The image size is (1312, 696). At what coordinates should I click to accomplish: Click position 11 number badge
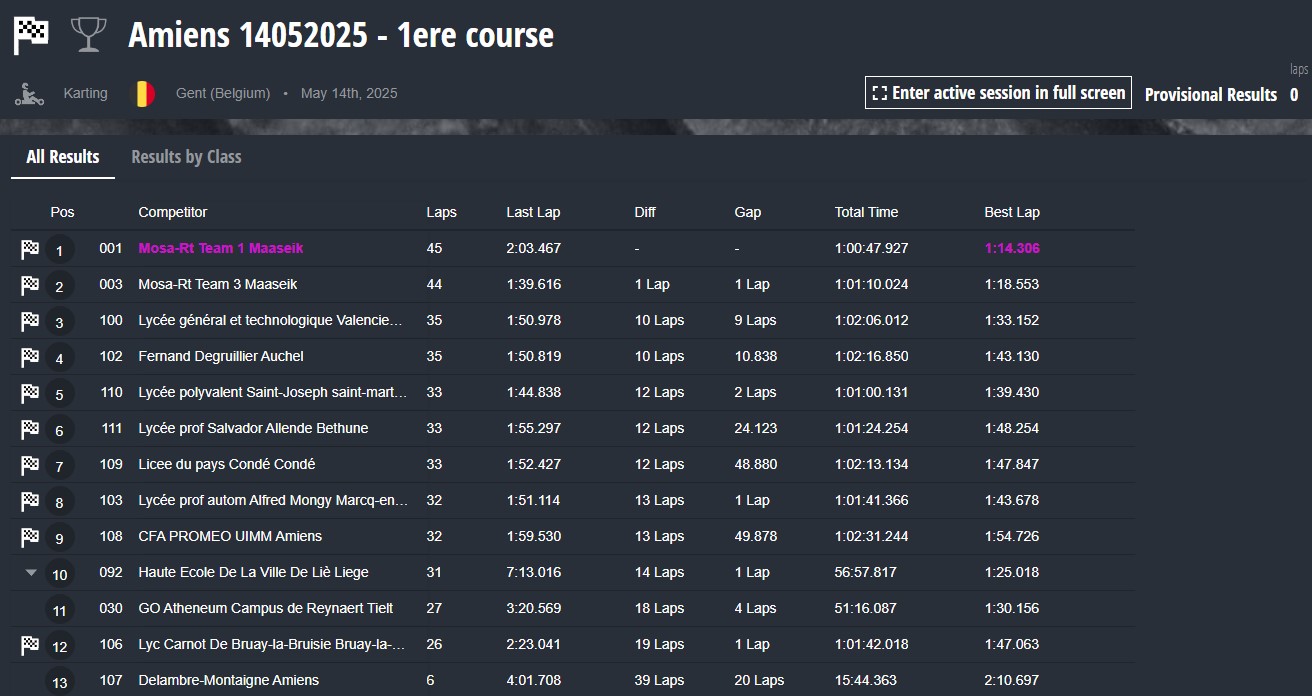pos(59,610)
